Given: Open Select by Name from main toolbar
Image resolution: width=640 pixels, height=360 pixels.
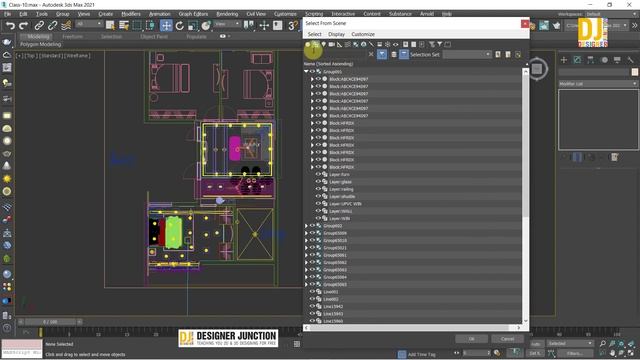Looking at the screenshot, I should [x=124, y=26].
